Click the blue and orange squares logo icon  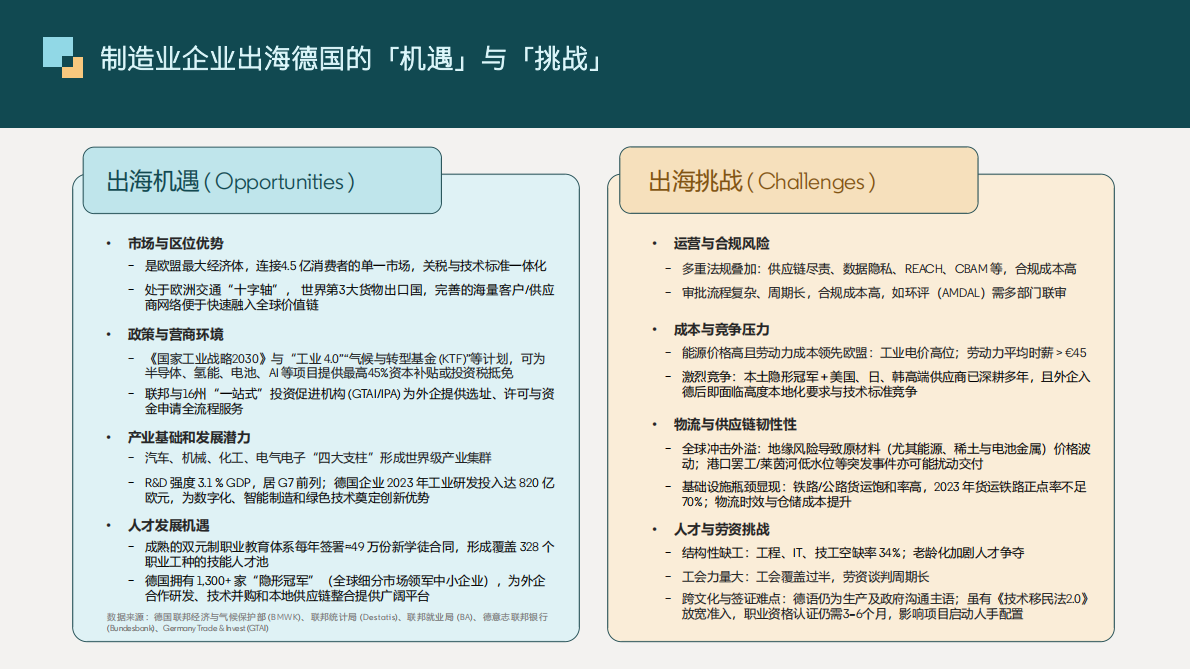tap(63, 58)
